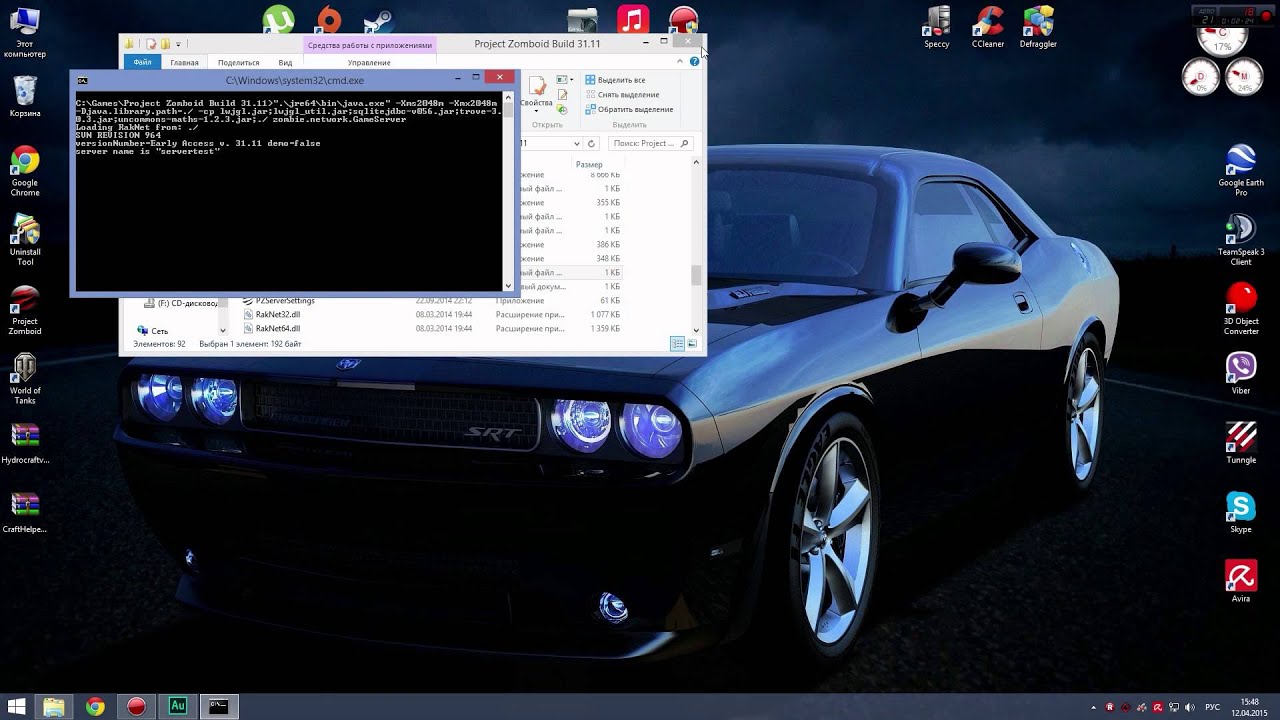
Task: Open the Свойства dropdown in ribbon
Action: [x=536, y=96]
